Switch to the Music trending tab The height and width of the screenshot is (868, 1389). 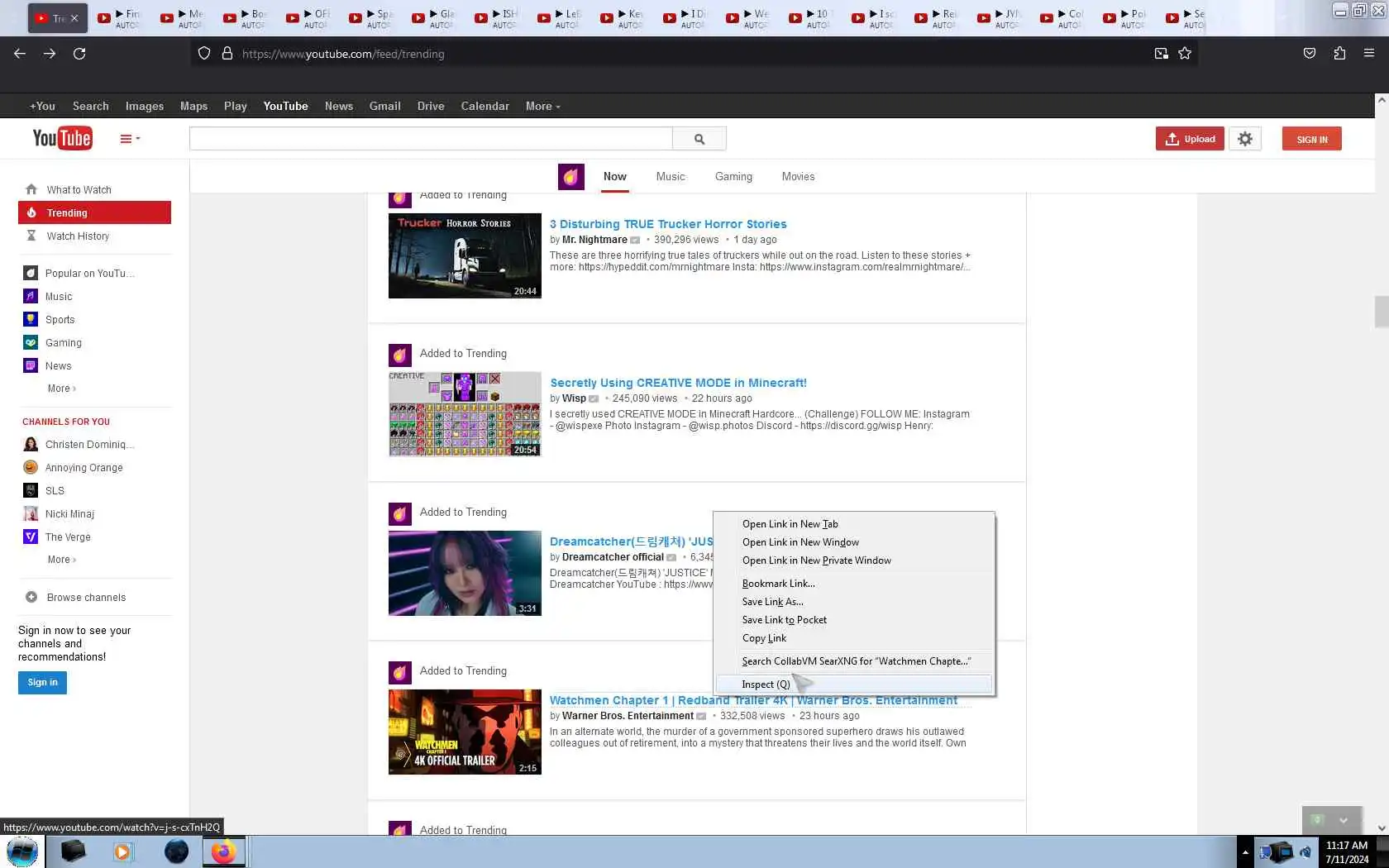pyautogui.click(x=671, y=177)
